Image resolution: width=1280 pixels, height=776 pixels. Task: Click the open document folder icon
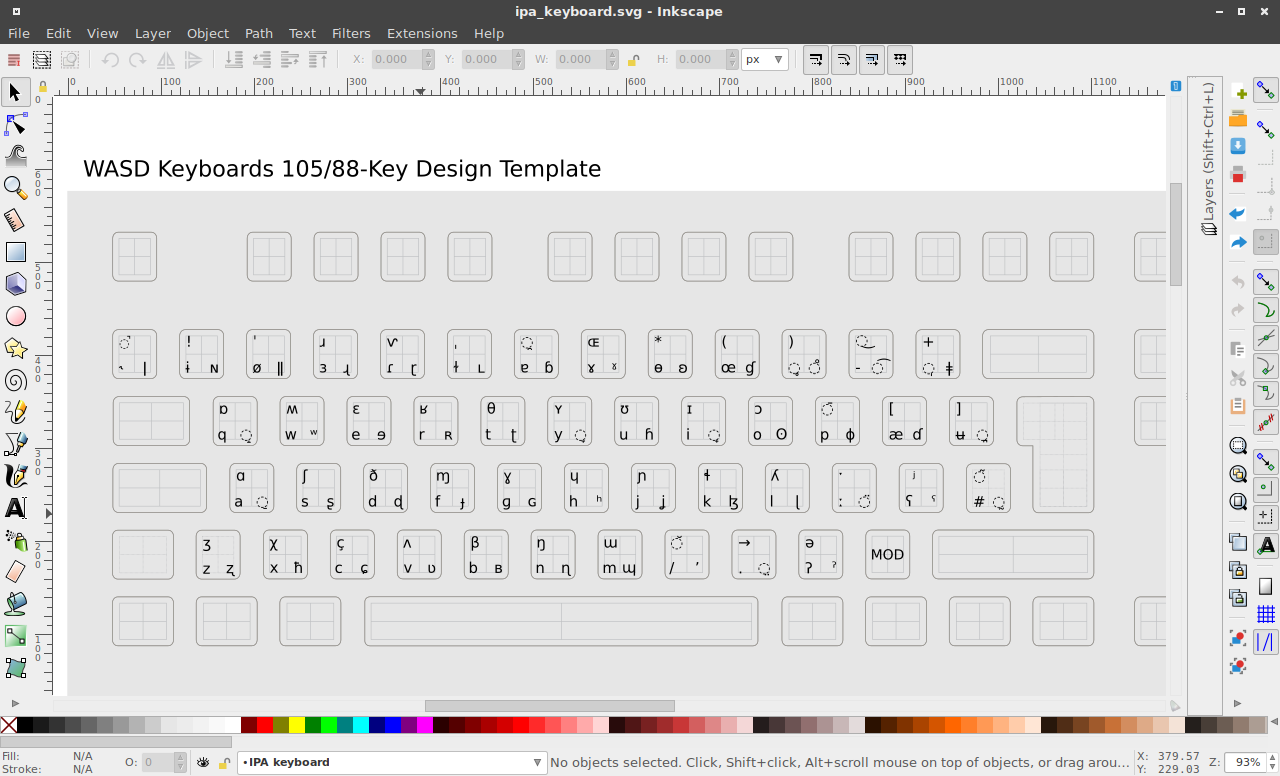pos(1238,119)
